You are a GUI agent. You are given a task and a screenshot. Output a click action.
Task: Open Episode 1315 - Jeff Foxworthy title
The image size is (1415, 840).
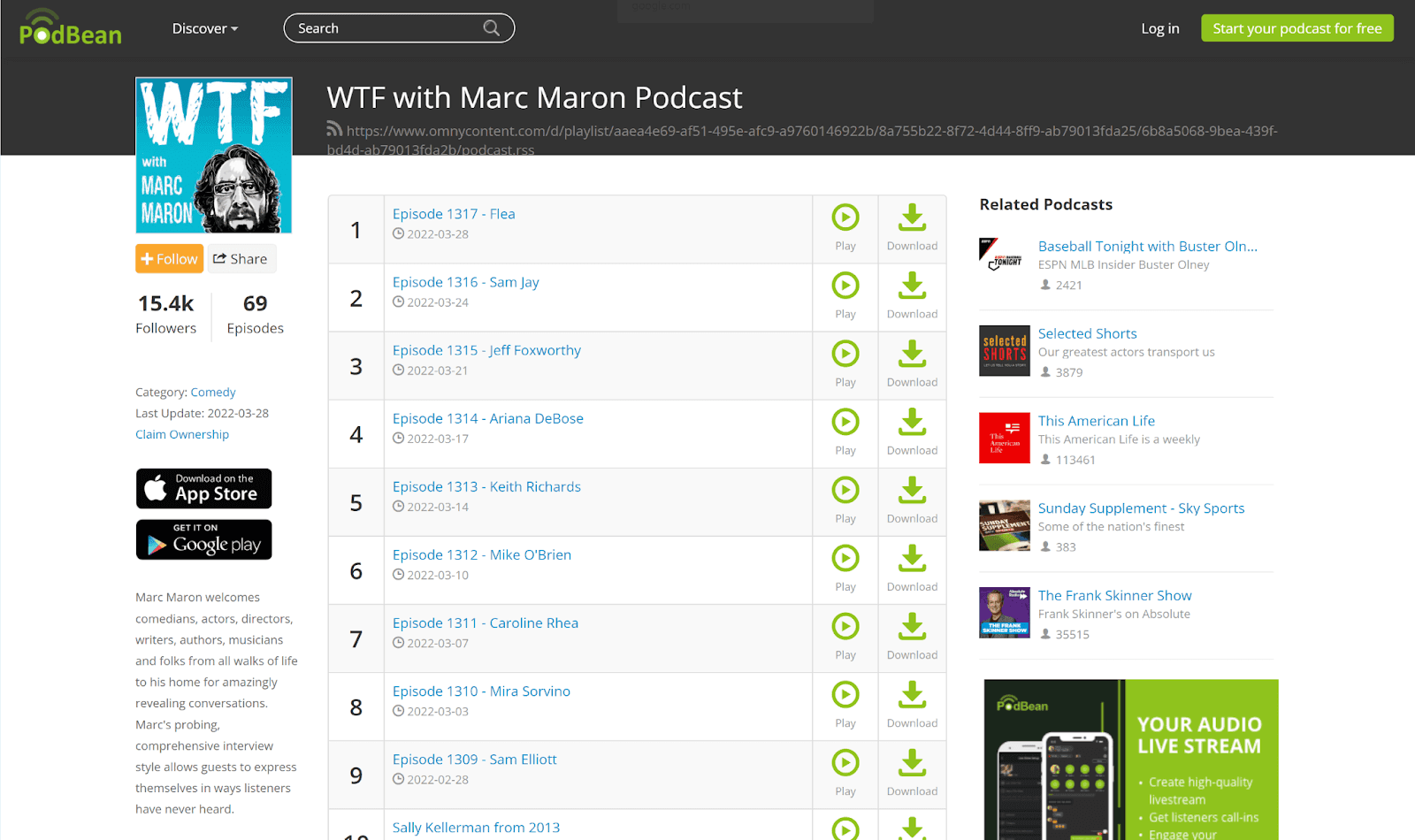486,350
